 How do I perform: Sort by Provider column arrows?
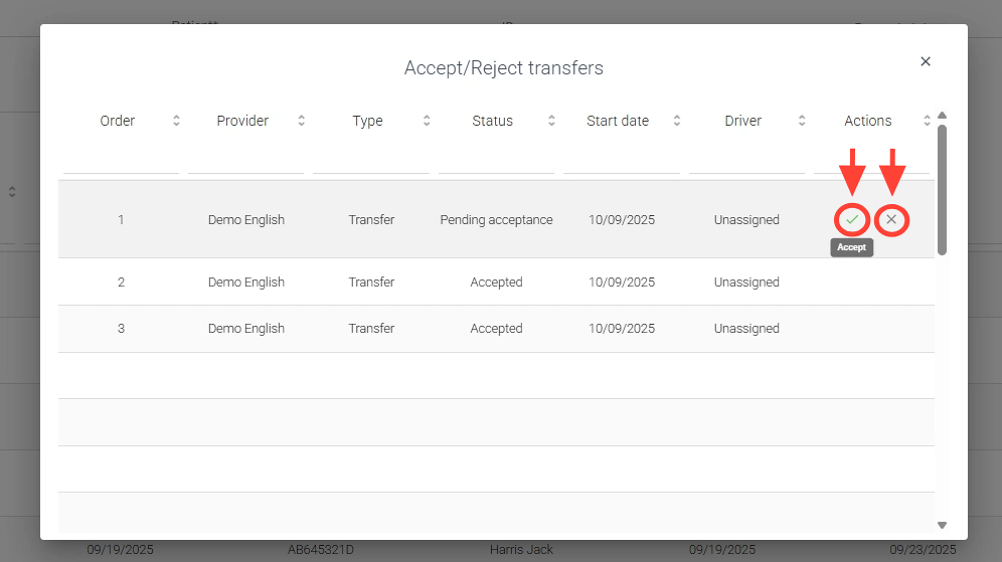click(x=301, y=121)
